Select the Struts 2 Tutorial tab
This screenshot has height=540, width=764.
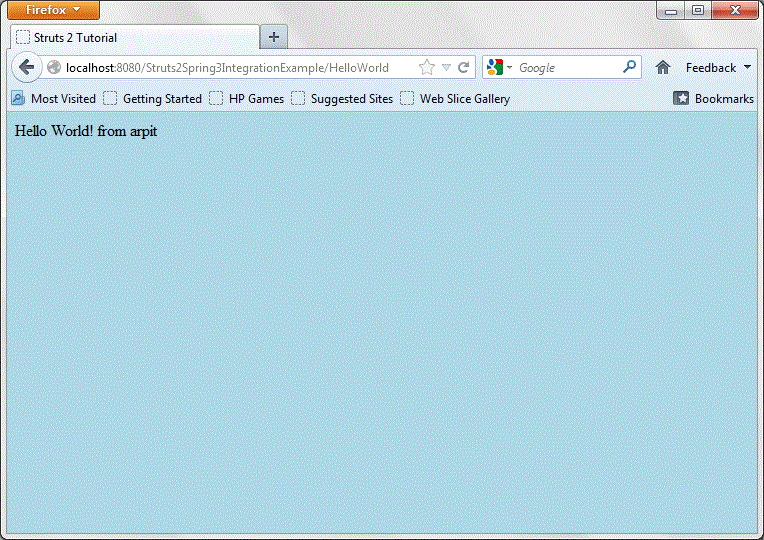pyautogui.click(x=134, y=38)
